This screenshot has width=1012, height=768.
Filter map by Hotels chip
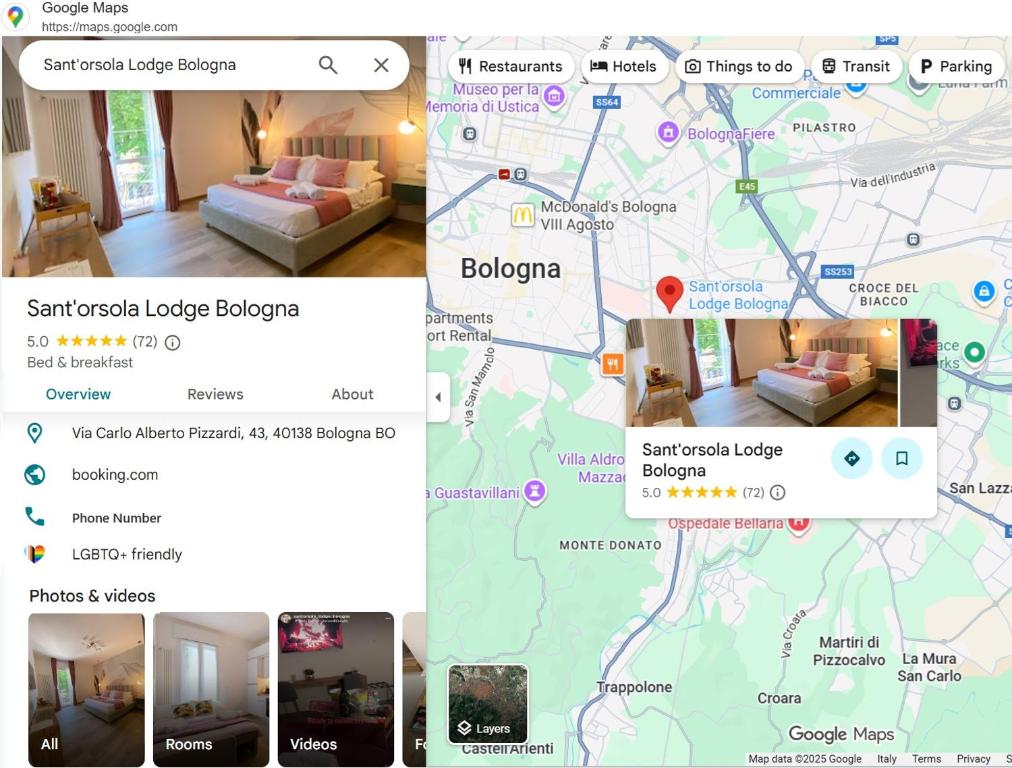tap(623, 66)
